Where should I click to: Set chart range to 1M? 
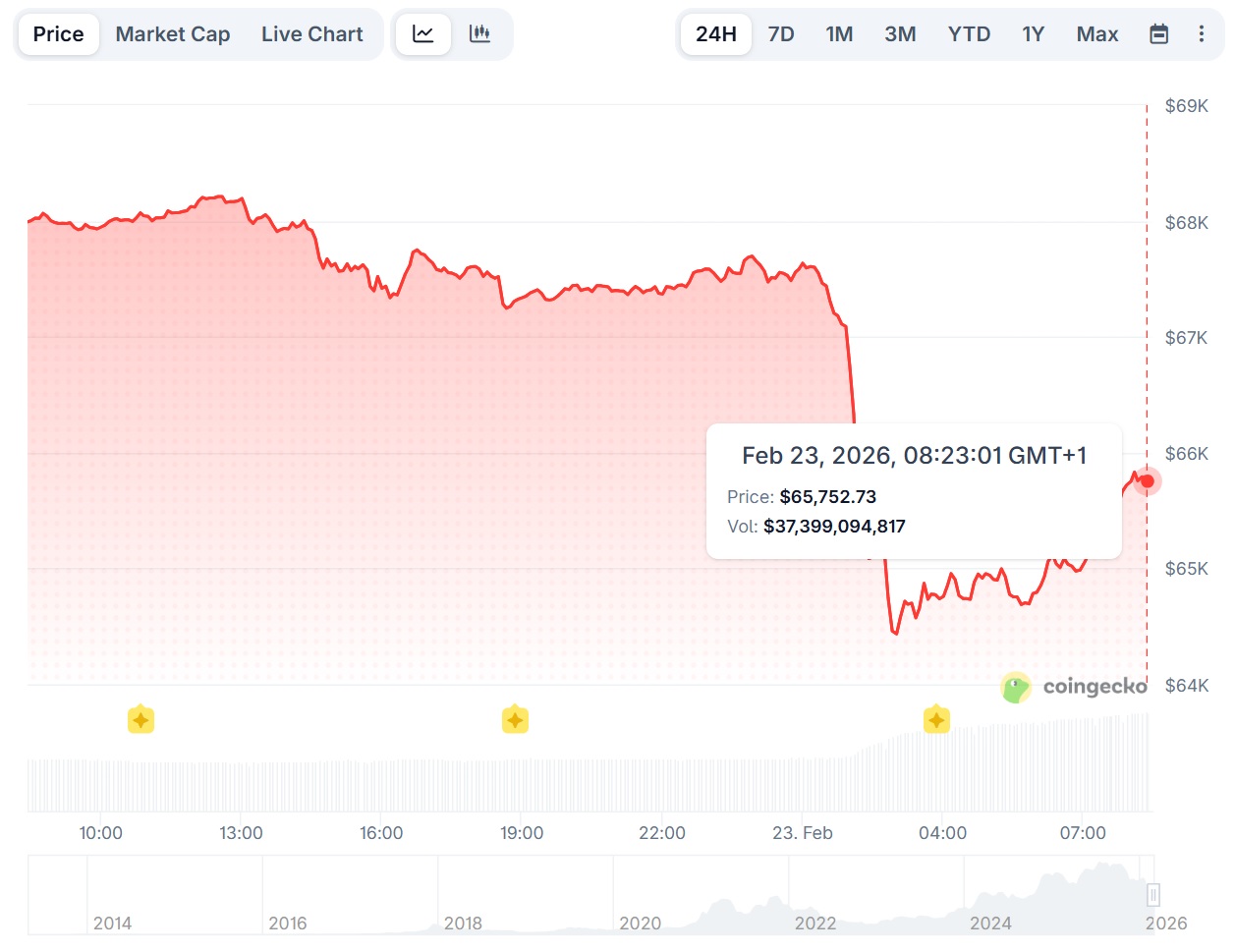pos(839,34)
